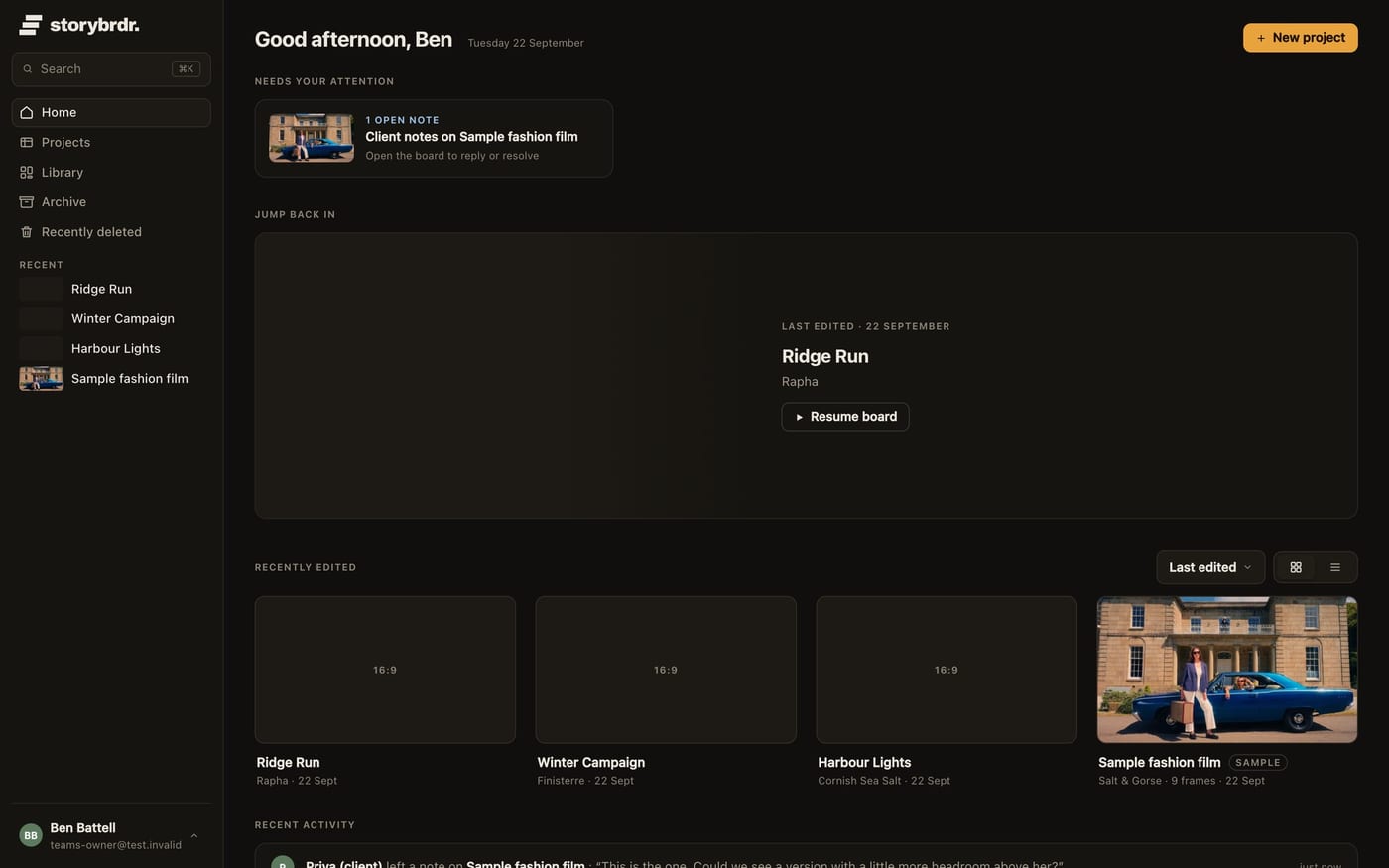Screen dimensions: 1389x868
Task: Click the storybrdr. wordmark text
Action: pyautogui.click(x=94, y=25)
